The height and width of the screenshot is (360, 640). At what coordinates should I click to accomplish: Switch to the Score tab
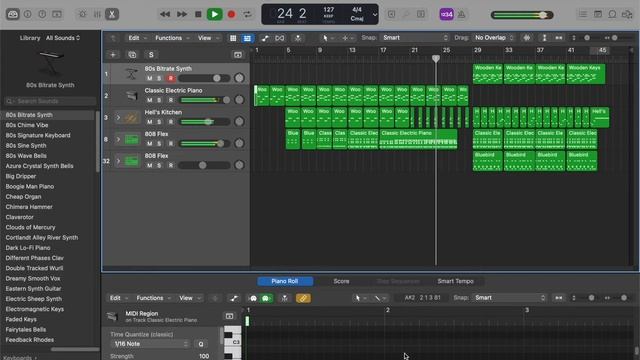pyautogui.click(x=341, y=281)
